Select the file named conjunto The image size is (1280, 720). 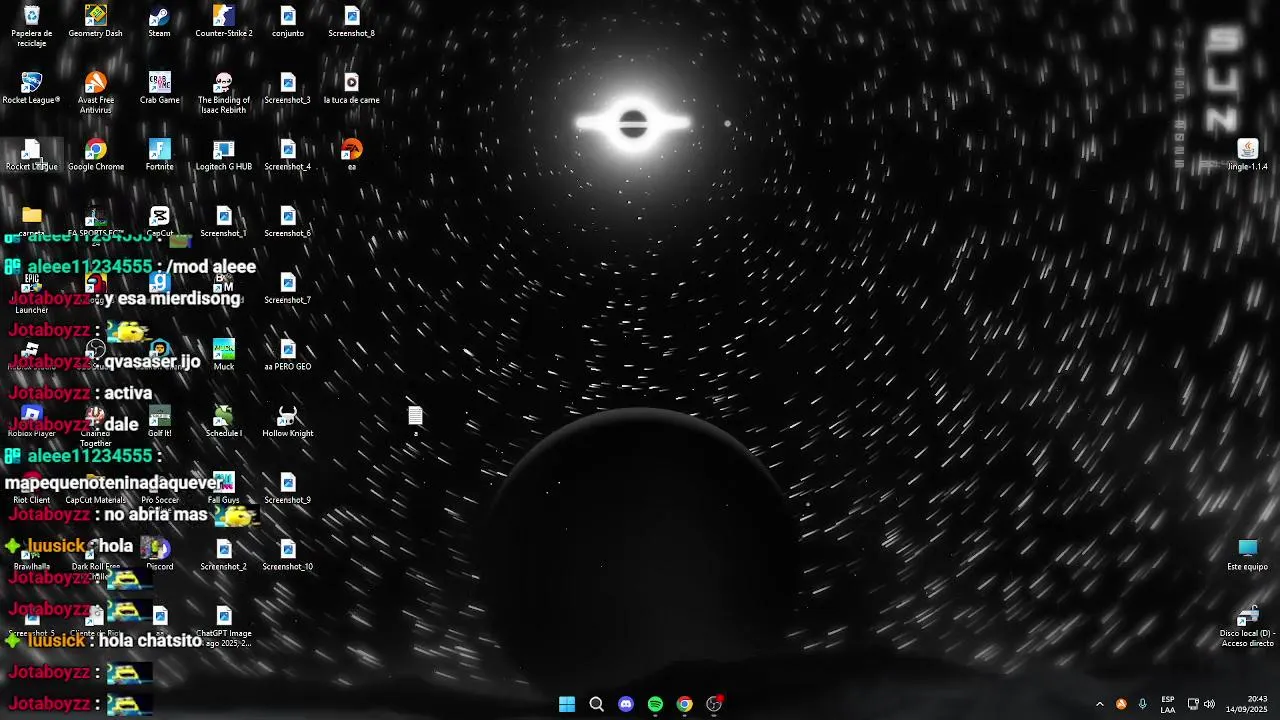[x=288, y=22]
